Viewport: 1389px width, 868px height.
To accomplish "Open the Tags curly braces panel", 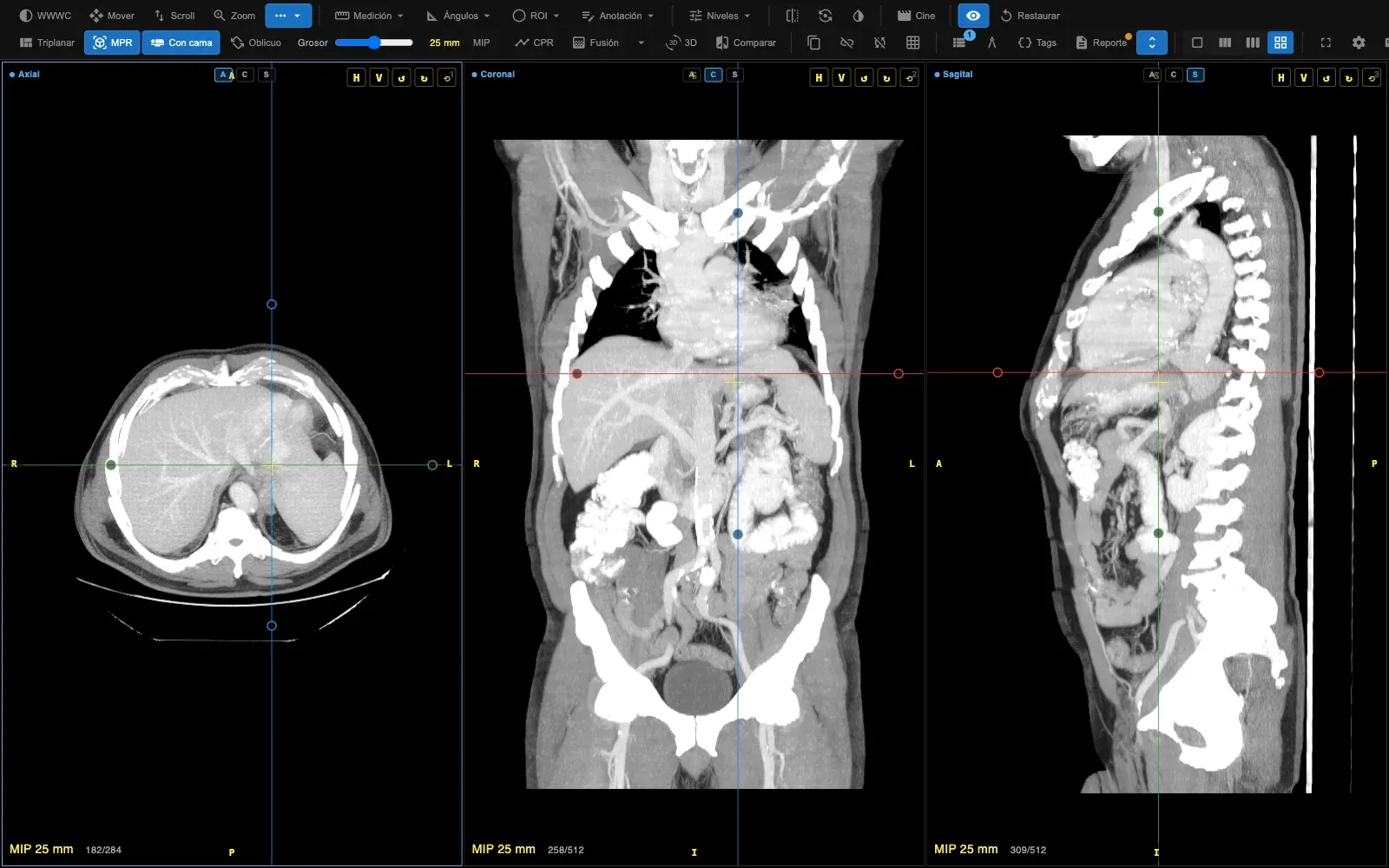I will (1037, 43).
